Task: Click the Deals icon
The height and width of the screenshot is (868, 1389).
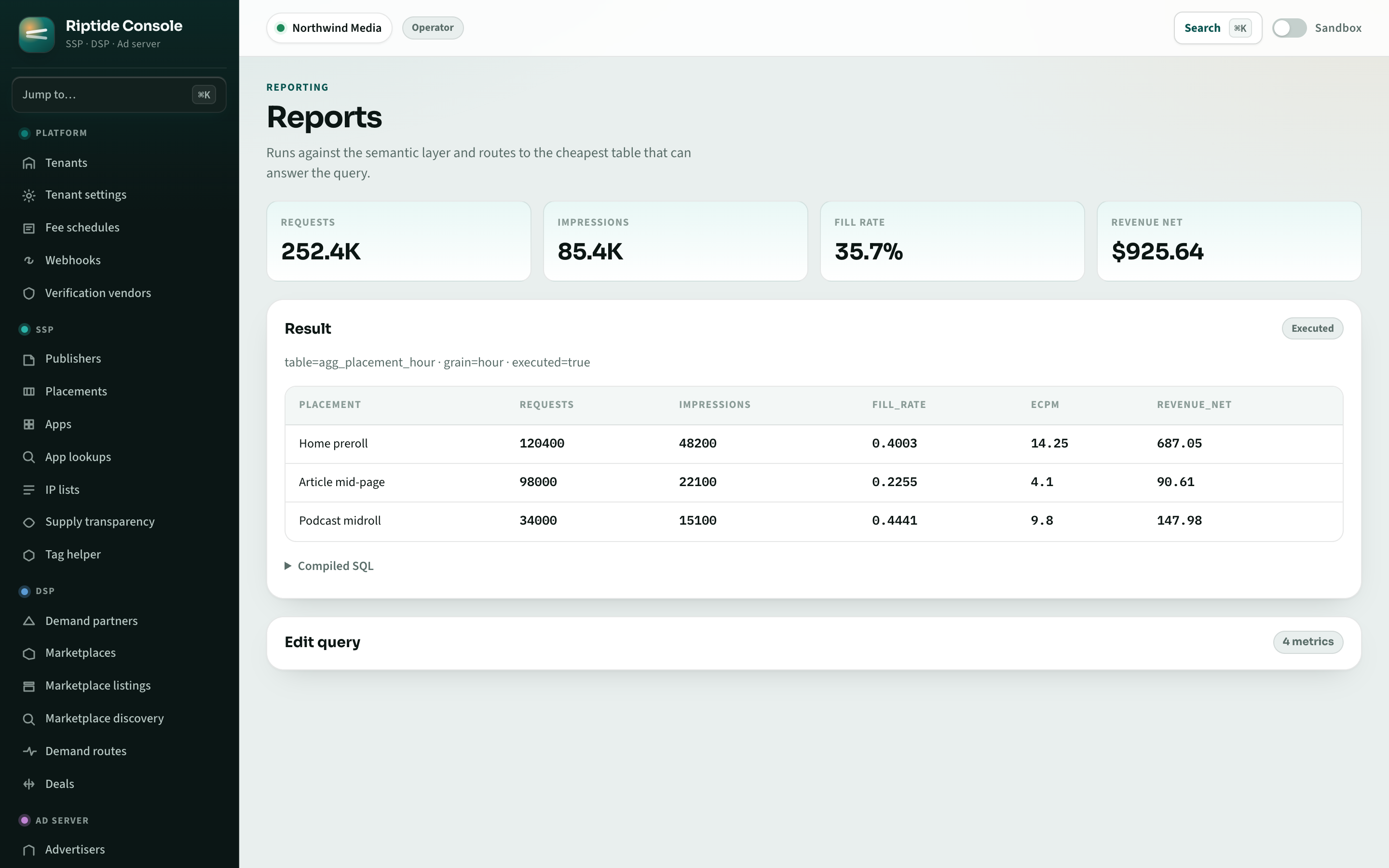Action: [x=29, y=784]
